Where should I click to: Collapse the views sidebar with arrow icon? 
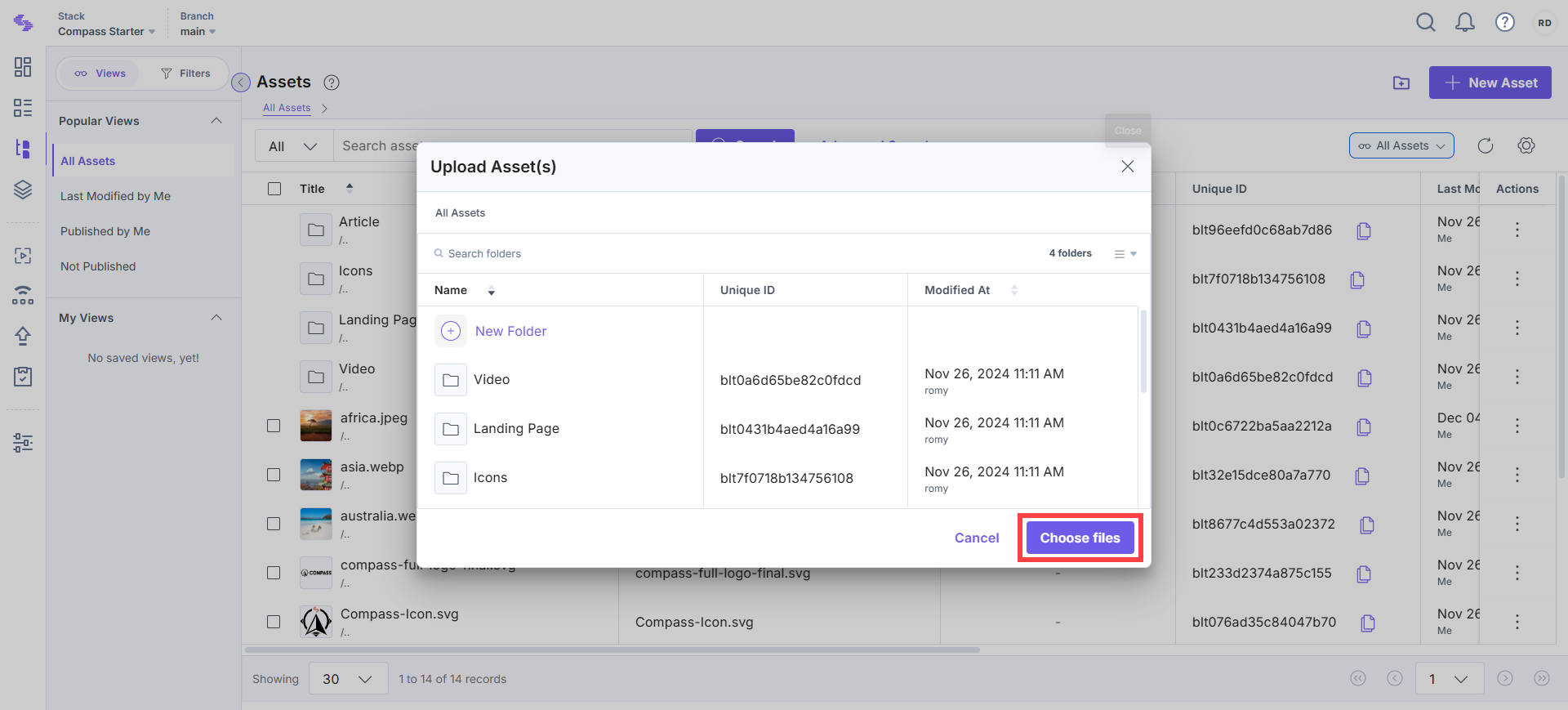tap(241, 83)
